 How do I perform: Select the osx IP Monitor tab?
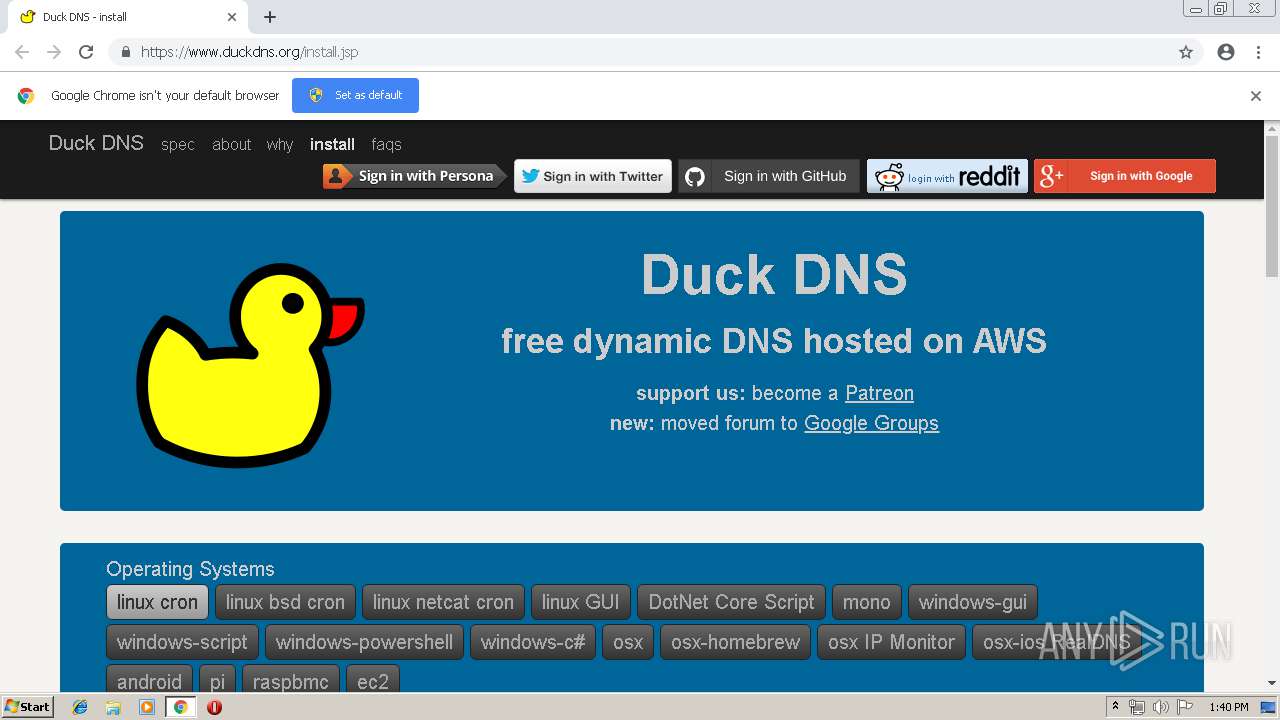891,642
